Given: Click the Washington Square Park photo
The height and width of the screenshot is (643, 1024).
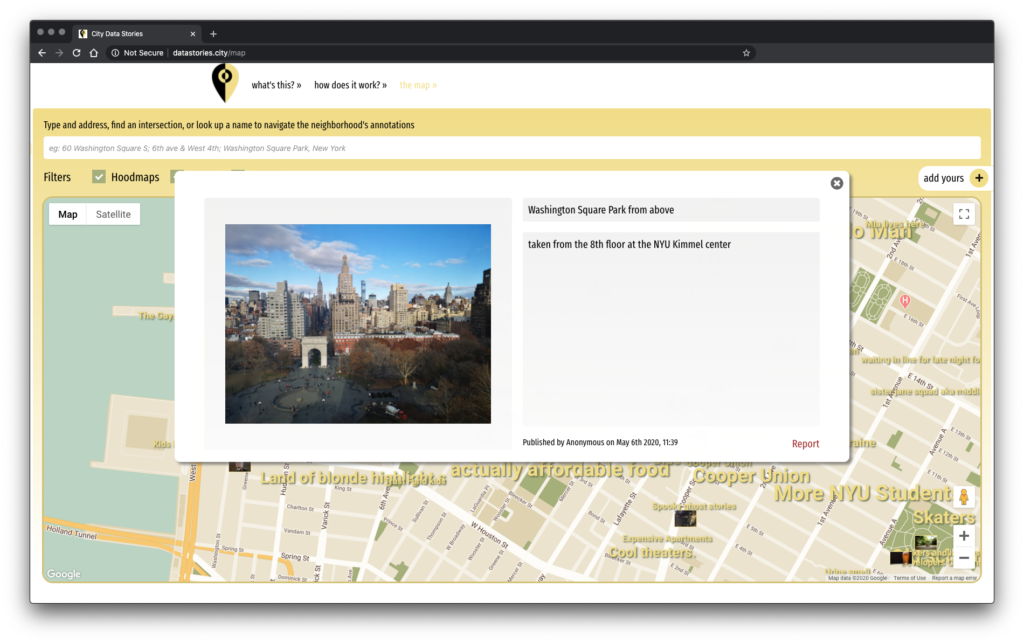Looking at the screenshot, I should (358, 323).
